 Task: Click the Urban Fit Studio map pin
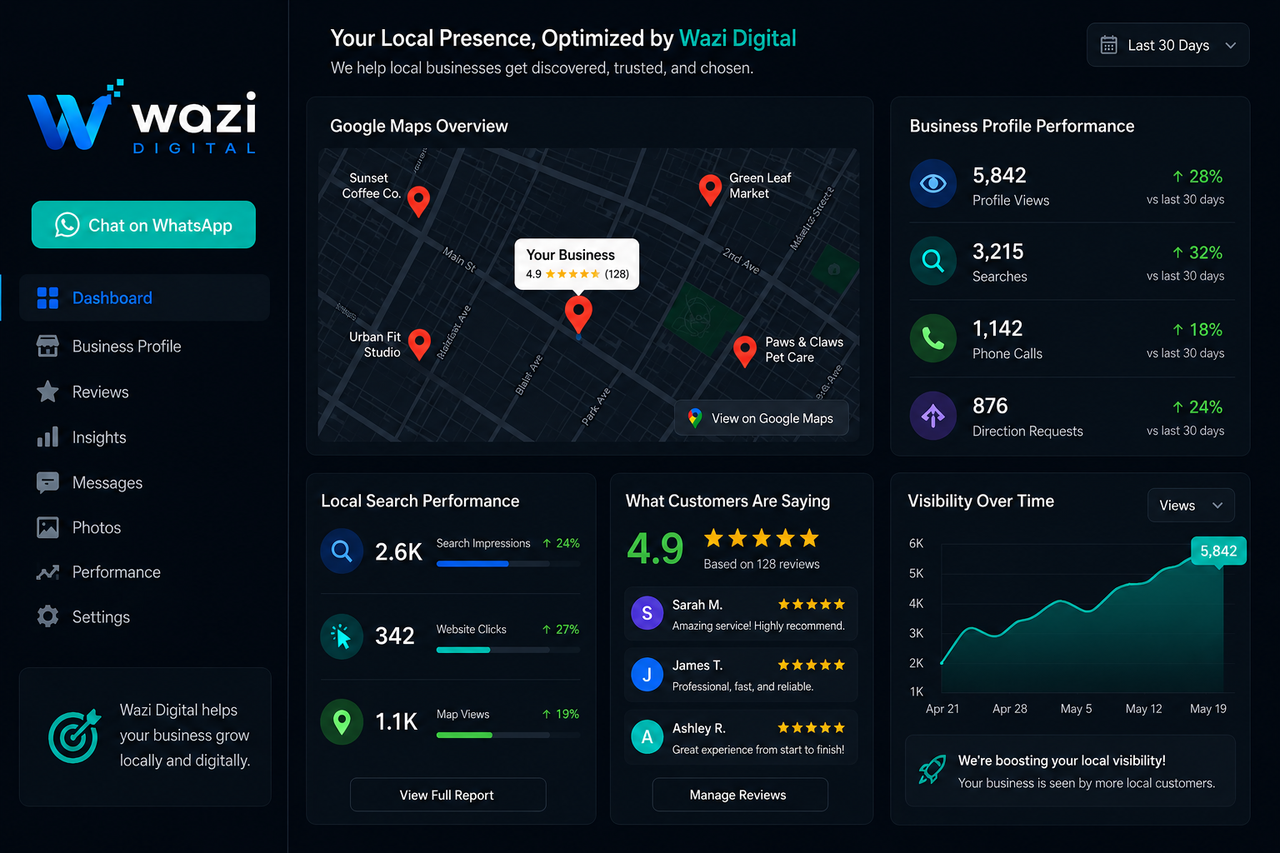click(419, 345)
